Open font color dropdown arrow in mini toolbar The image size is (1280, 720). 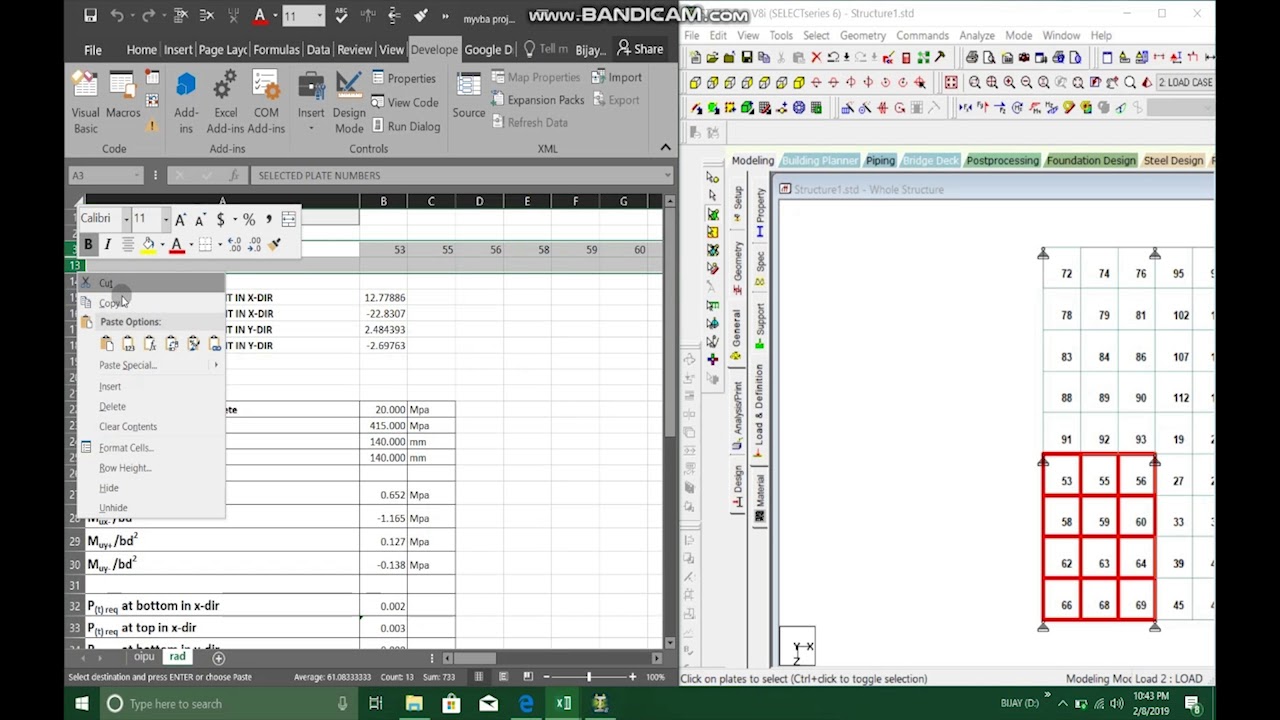[190, 245]
